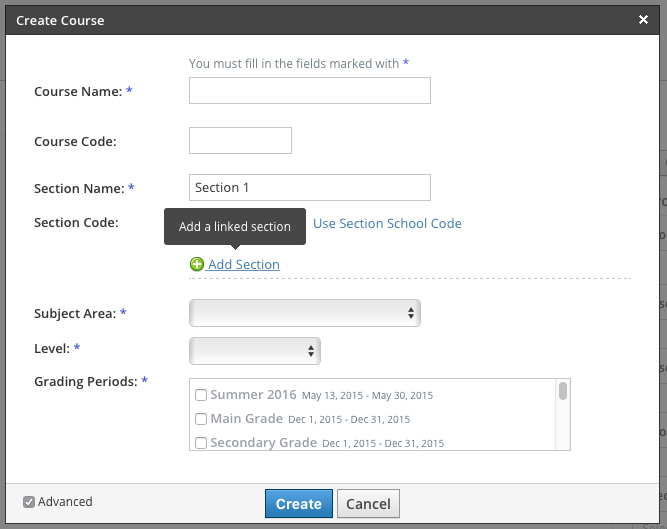
Task: Select the Section Name field containing Section 1
Action: tap(309, 188)
